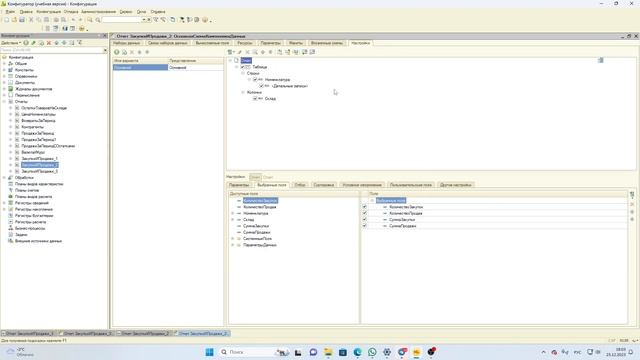Uncheck СуммаПродаж in selected fields
The width and height of the screenshot is (640, 360).
[x=364, y=226]
